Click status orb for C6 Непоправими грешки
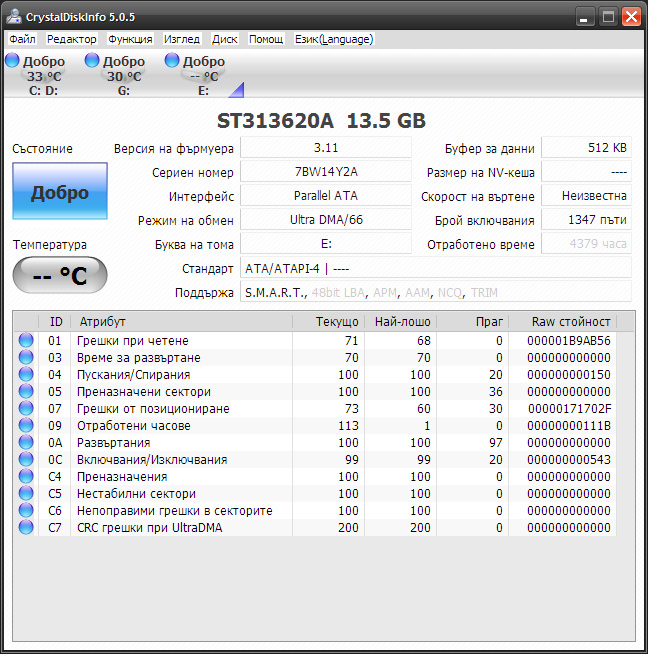 [x=26, y=511]
